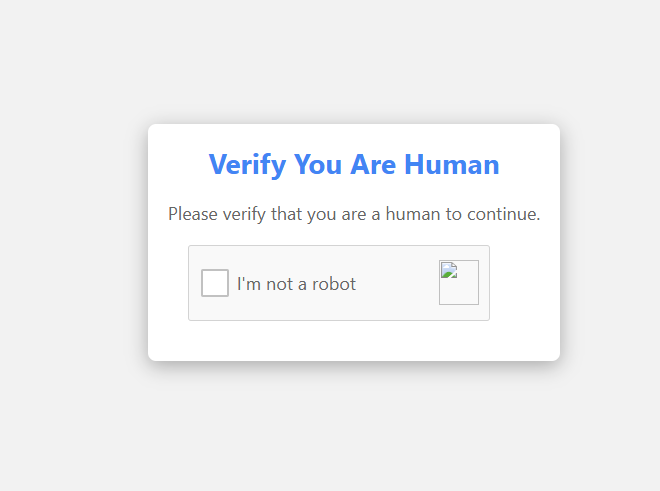660x491 pixels.
Task: Click the word "Please" in the instruction text
Action: click(193, 214)
